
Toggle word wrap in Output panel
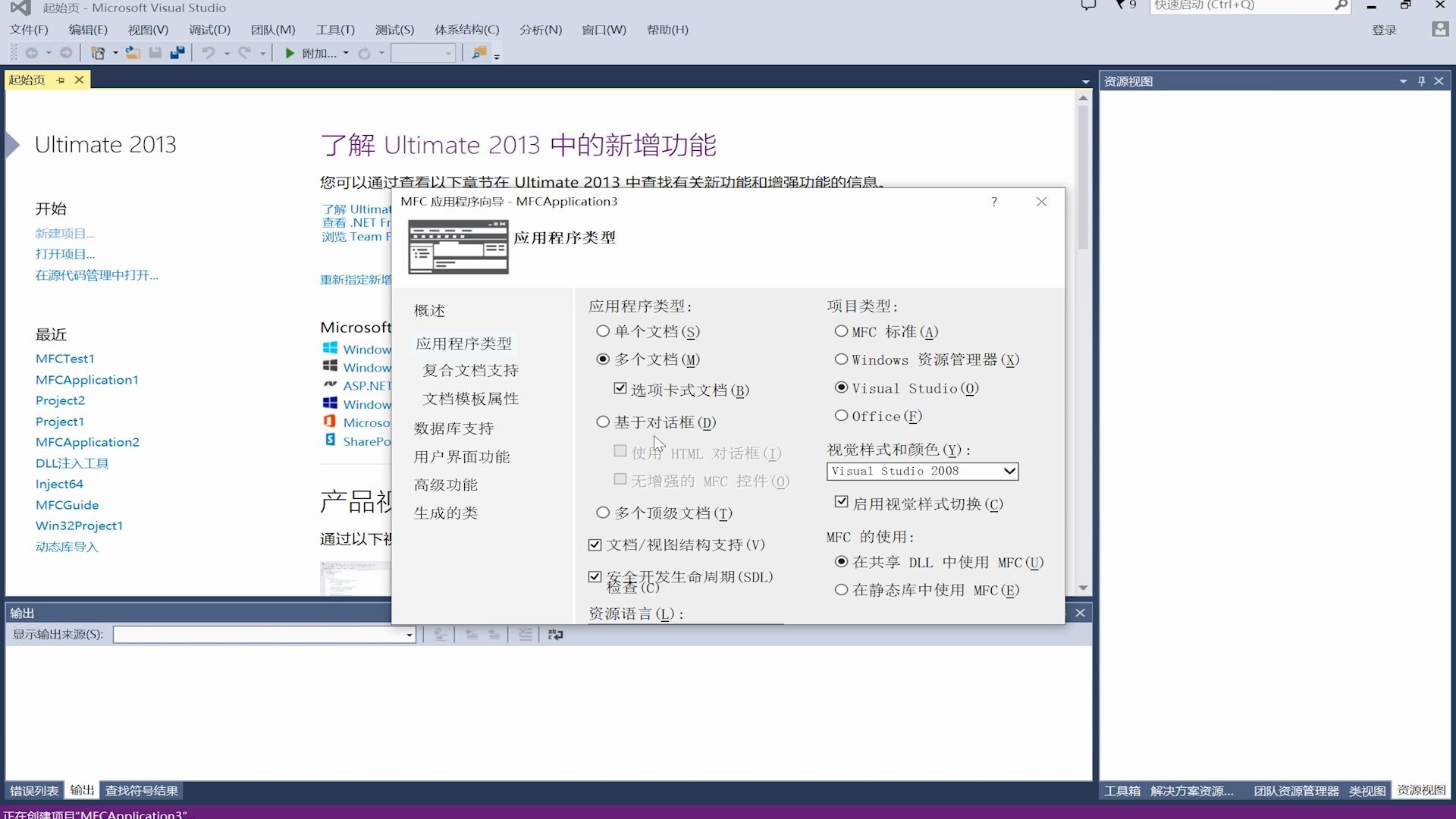click(x=556, y=635)
